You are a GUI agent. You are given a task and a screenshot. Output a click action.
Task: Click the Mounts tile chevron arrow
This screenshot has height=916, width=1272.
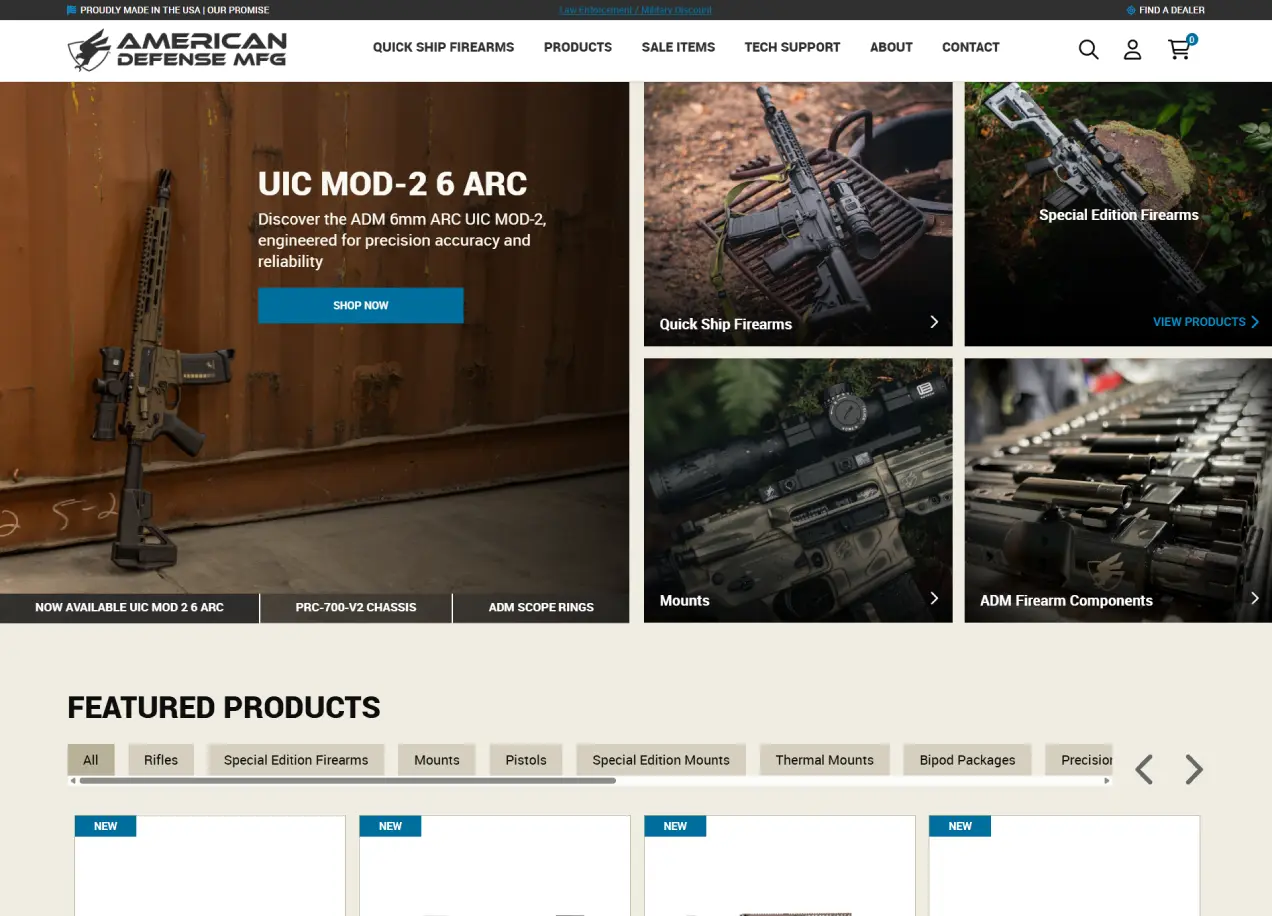point(934,598)
